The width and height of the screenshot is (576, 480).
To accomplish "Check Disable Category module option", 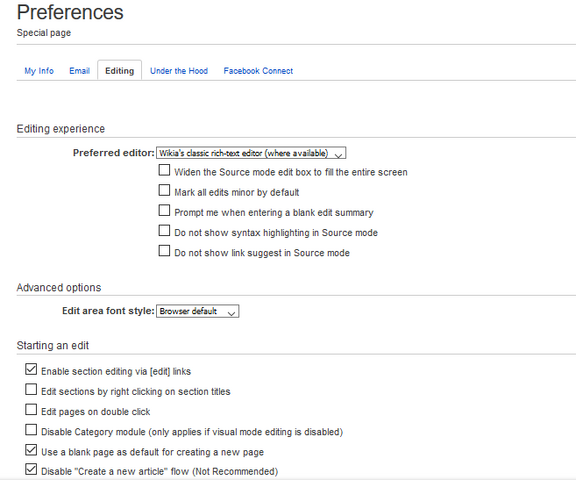I will pos(31,430).
